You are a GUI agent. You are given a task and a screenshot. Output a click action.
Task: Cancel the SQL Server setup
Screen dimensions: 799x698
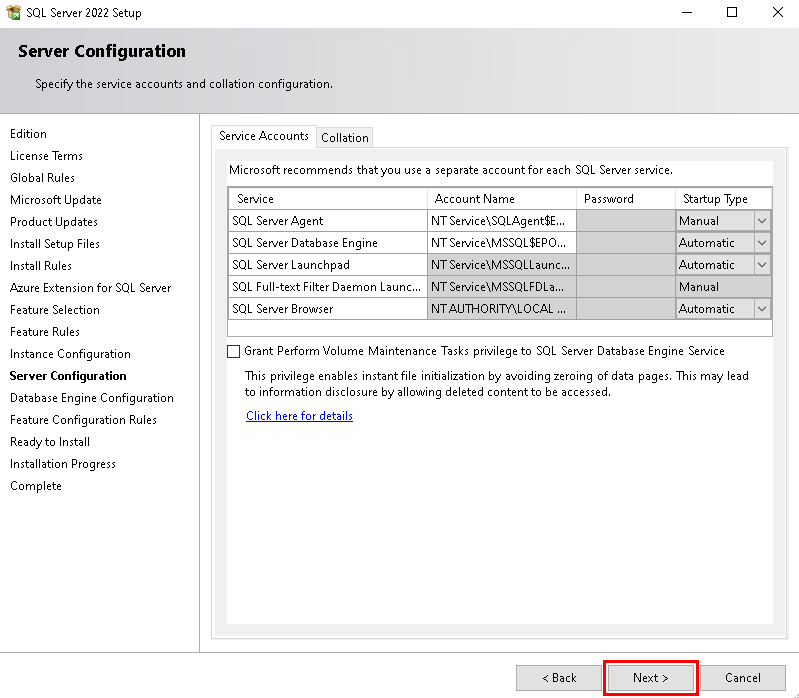click(x=742, y=678)
